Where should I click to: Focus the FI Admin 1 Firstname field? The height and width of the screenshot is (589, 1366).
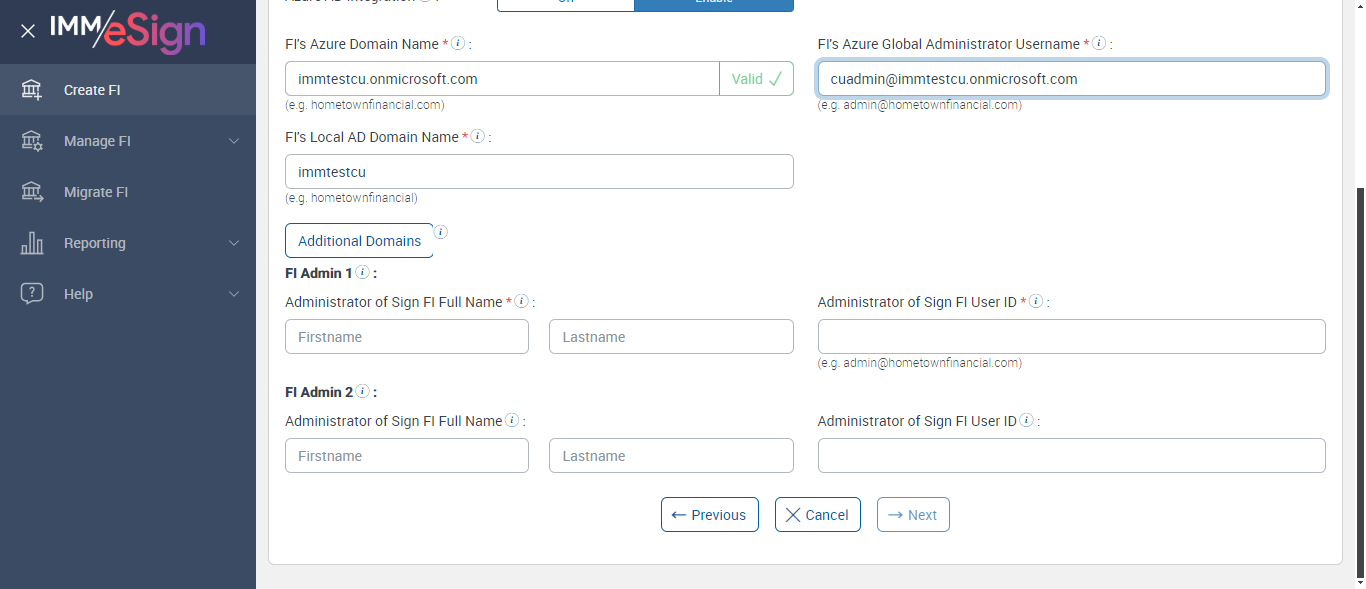coord(407,337)
